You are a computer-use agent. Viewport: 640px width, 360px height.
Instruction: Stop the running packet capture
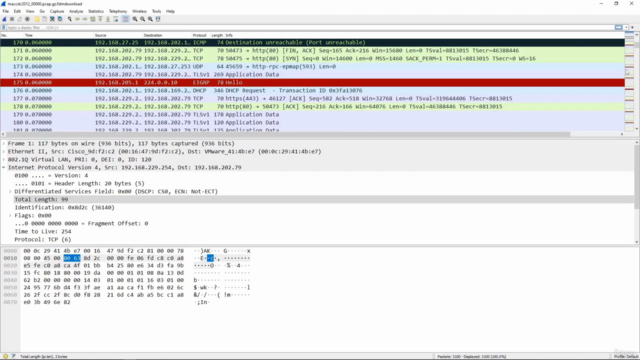[x=12, y=19]
